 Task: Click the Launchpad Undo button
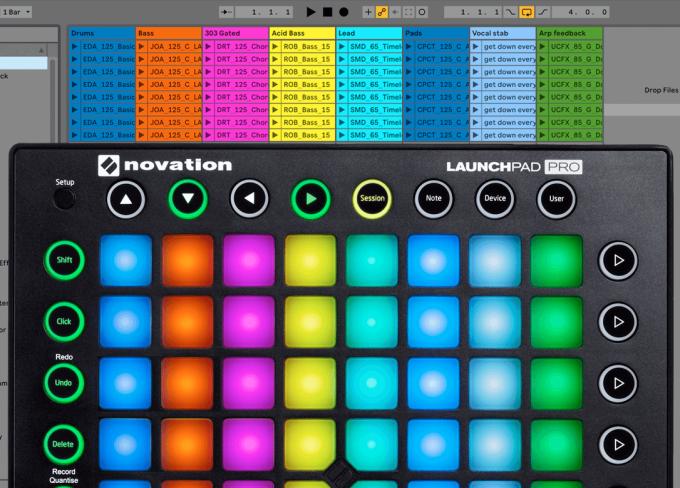(x=64, y=383)
